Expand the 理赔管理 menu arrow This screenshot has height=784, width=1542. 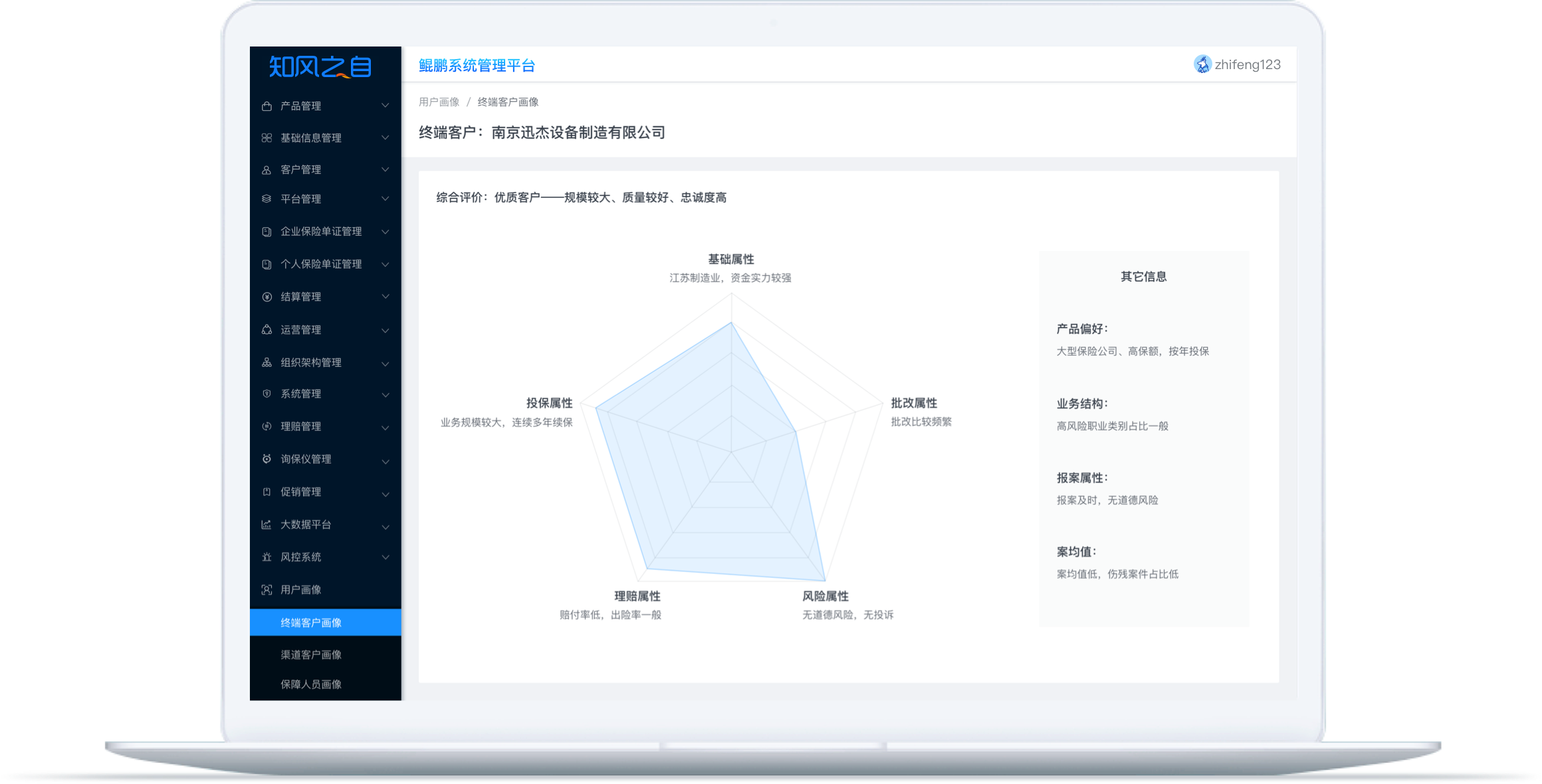tap(385, 427)
